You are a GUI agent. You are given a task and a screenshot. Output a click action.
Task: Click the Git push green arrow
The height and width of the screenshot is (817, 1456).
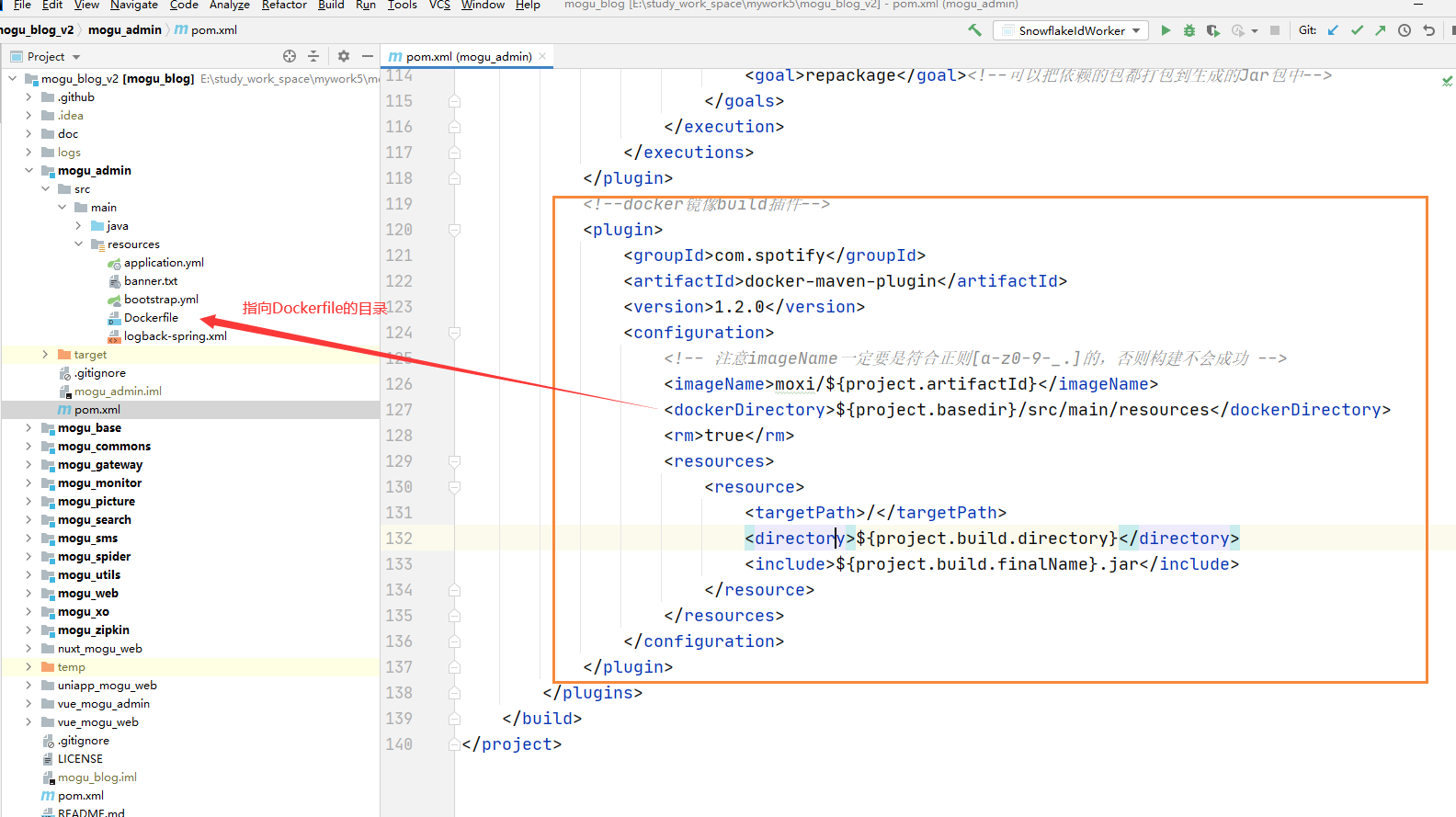(x=1381, y=30)
